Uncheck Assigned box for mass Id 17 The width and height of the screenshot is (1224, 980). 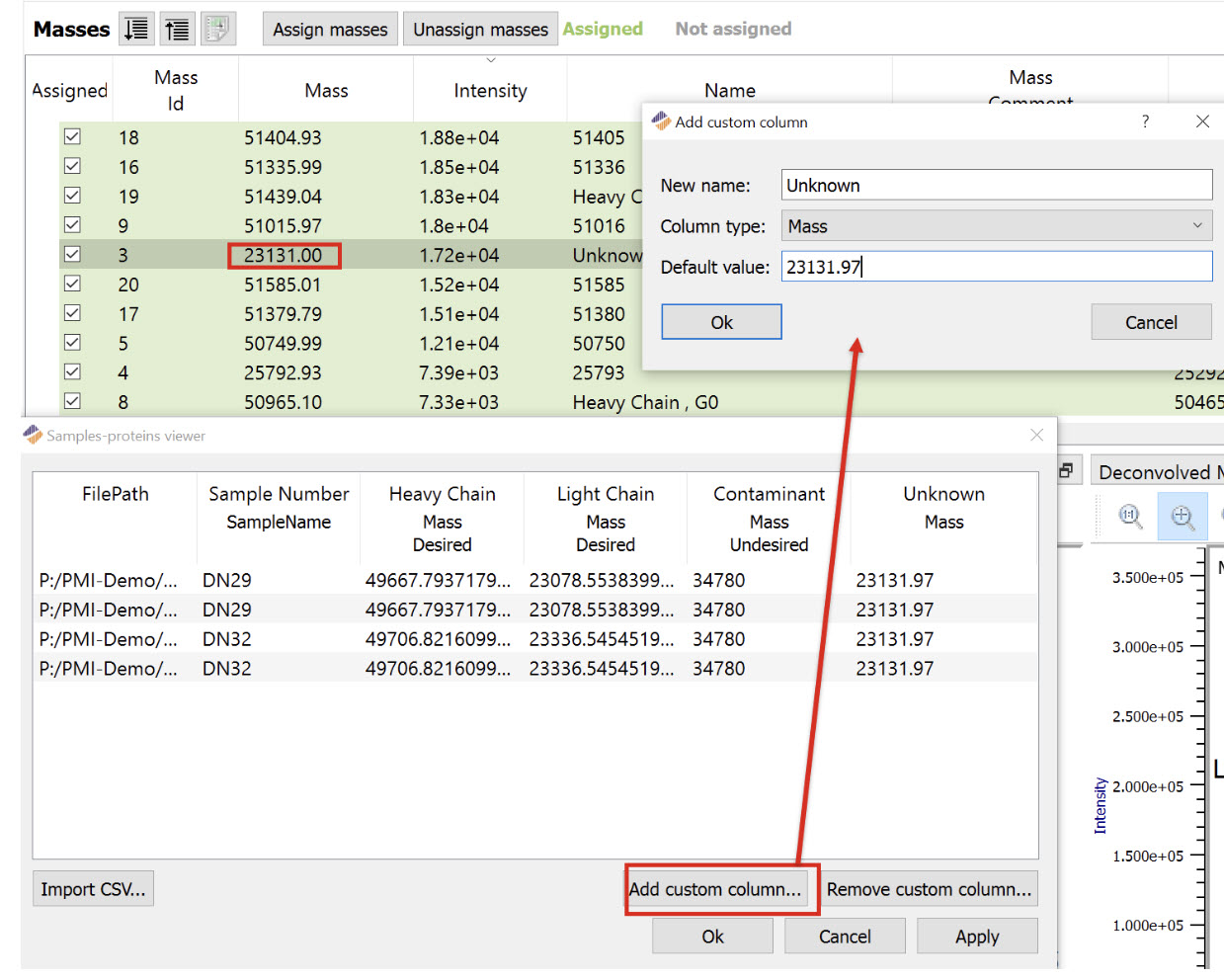click(72, 312)
